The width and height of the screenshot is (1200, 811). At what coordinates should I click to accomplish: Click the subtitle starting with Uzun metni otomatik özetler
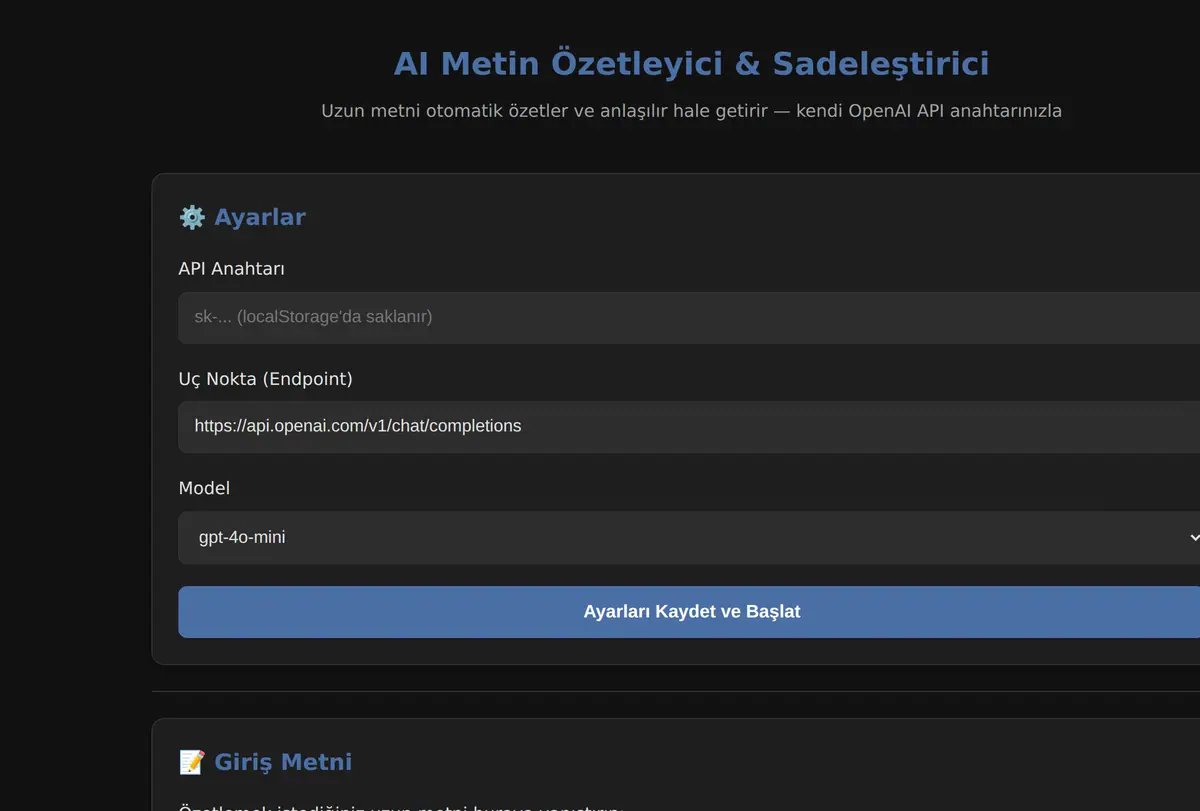pos(691,111)
